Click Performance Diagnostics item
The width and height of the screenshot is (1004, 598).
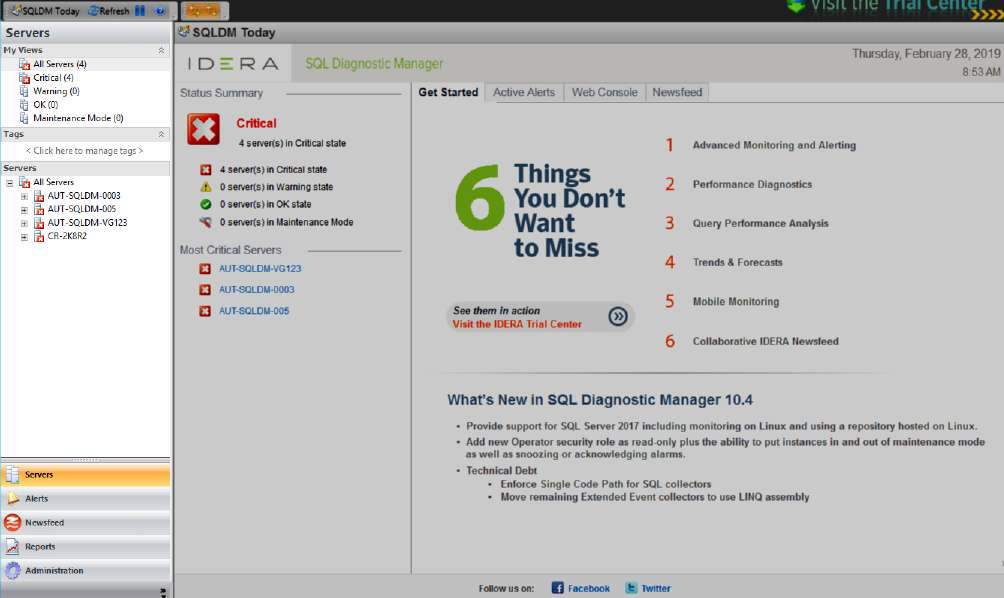[x=752, y=184]
